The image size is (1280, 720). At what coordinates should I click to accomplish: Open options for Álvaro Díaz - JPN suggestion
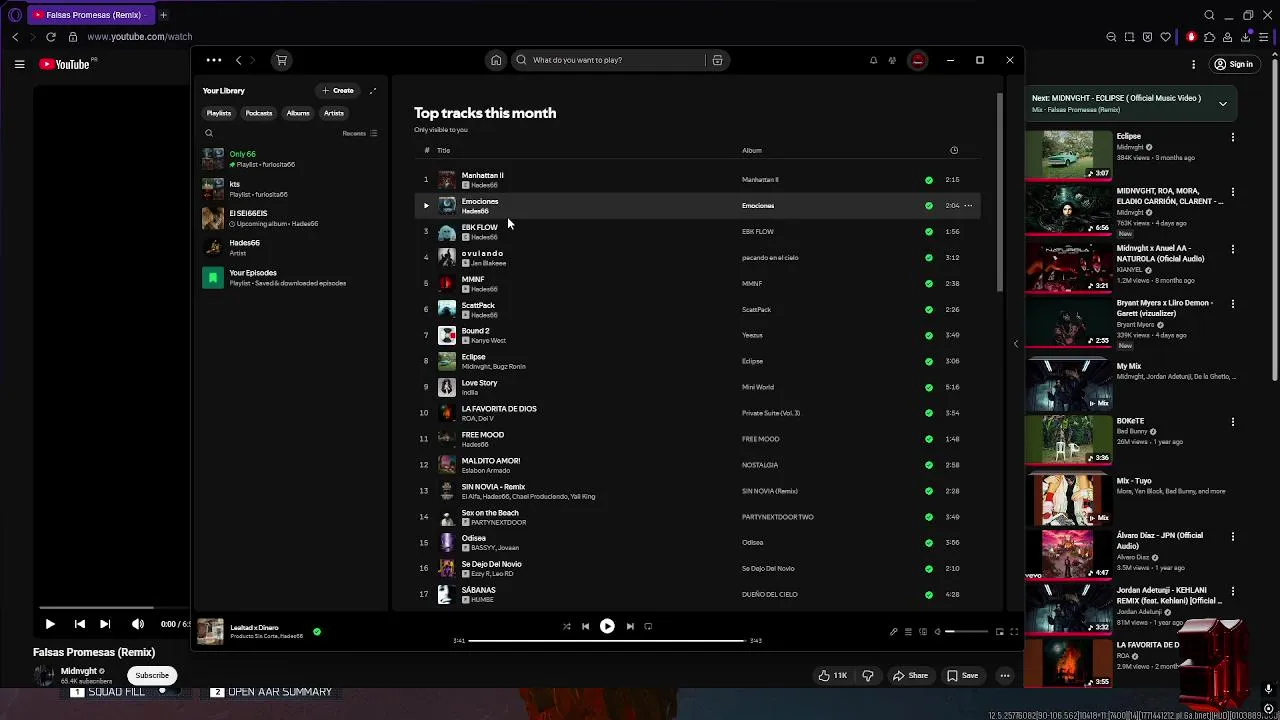click(1232, 537)
